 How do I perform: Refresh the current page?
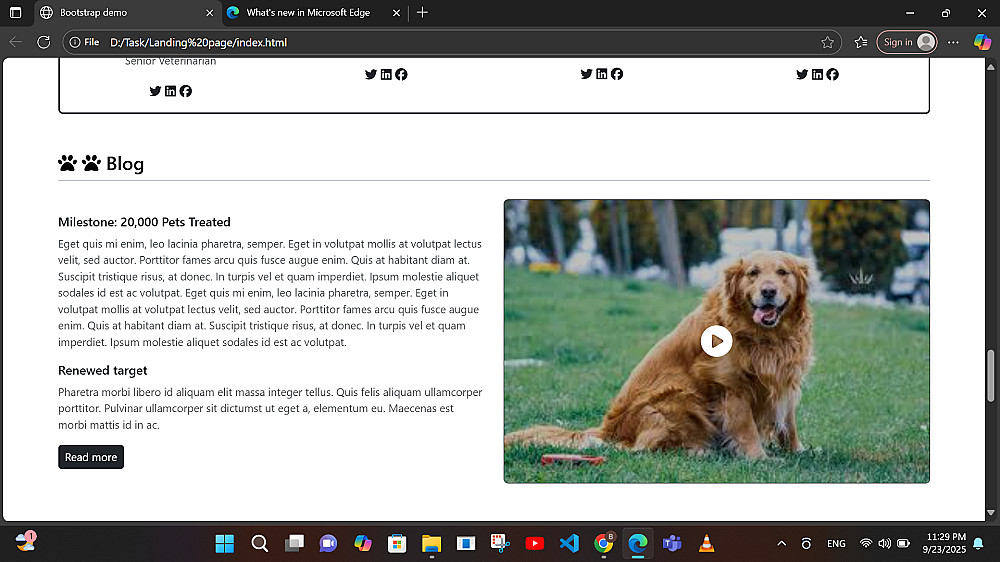pos(43,42)
